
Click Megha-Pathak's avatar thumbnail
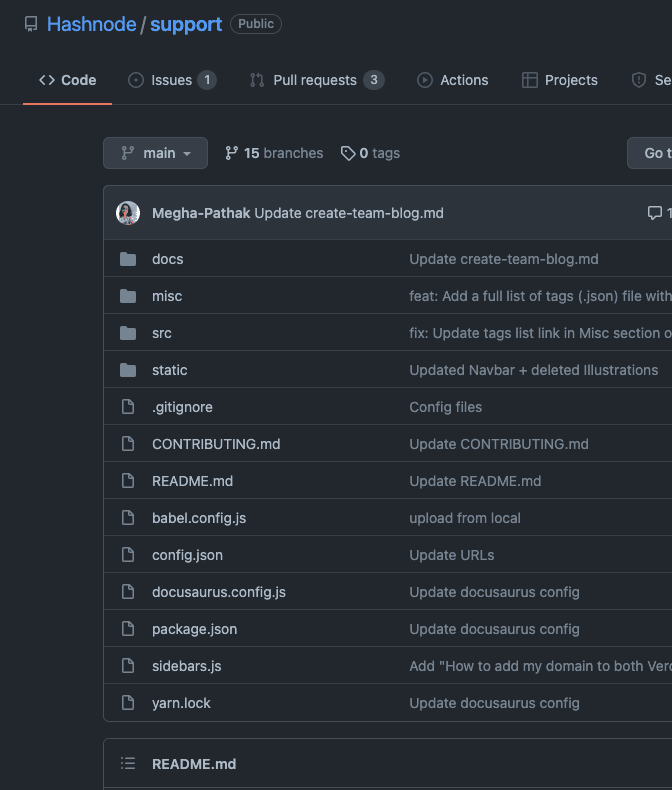128,213
